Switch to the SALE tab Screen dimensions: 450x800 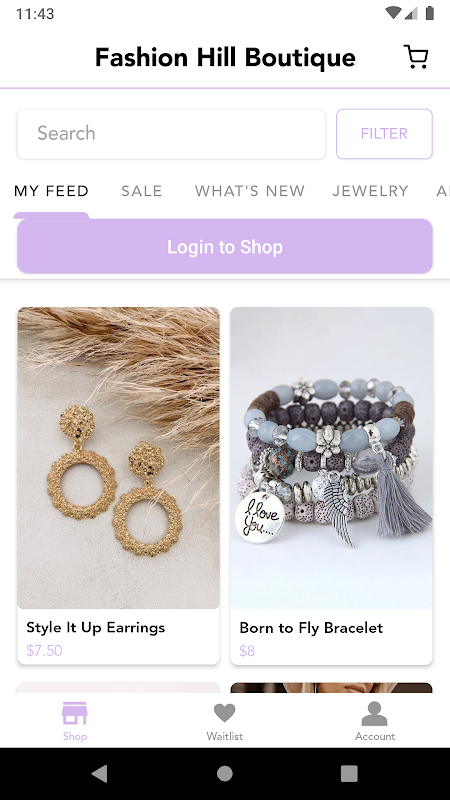click(x=141, y=191)
